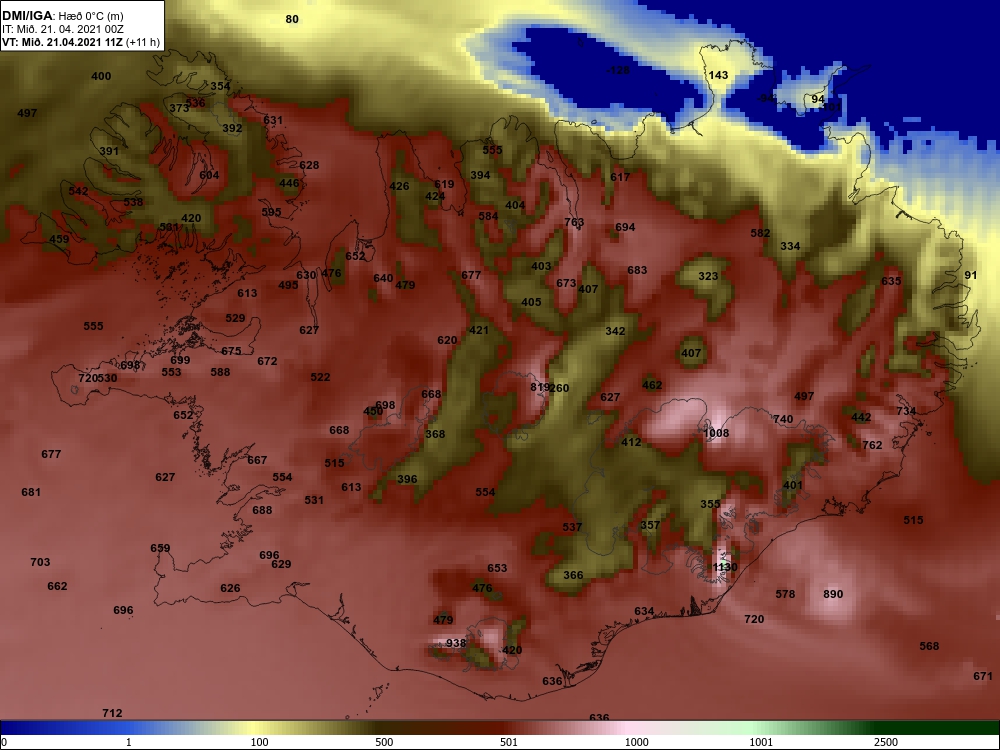
Task: Click the map value 763
Action: (574, 222)
